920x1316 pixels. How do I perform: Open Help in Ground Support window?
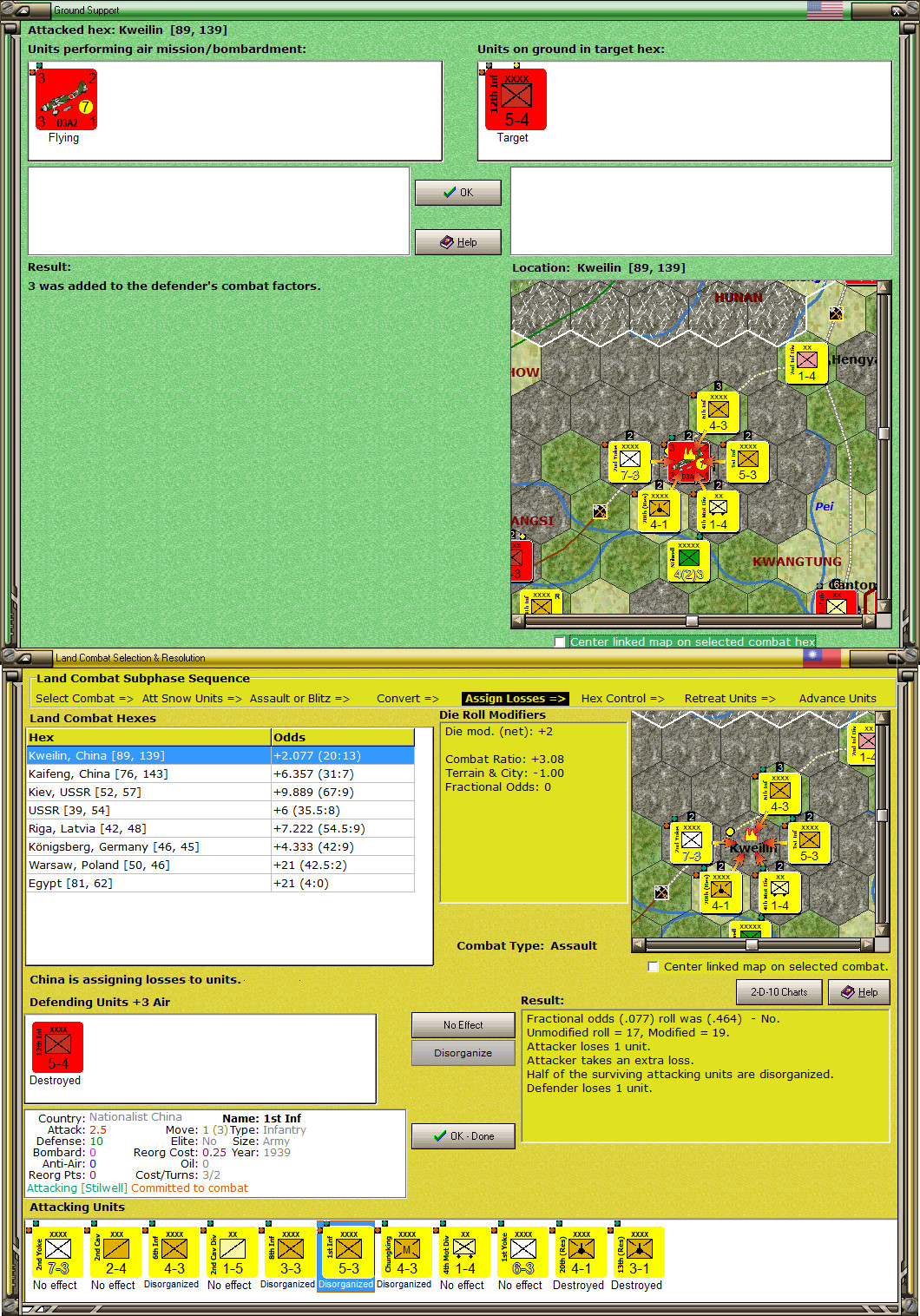tap(458, 242)
